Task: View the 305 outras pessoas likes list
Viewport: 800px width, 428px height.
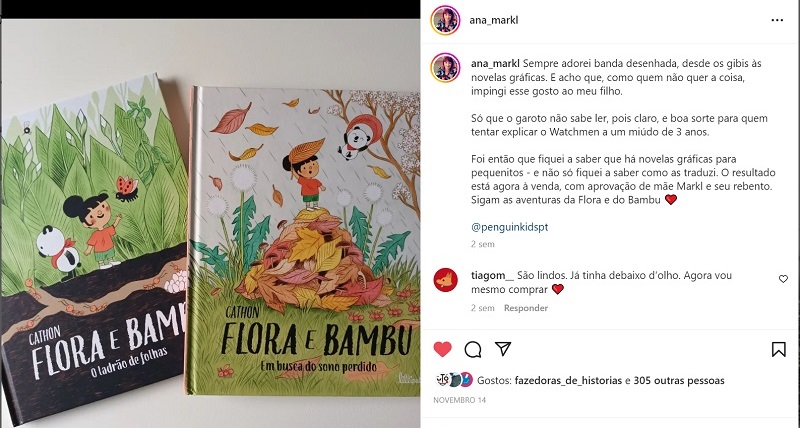Action: [679, 381]
